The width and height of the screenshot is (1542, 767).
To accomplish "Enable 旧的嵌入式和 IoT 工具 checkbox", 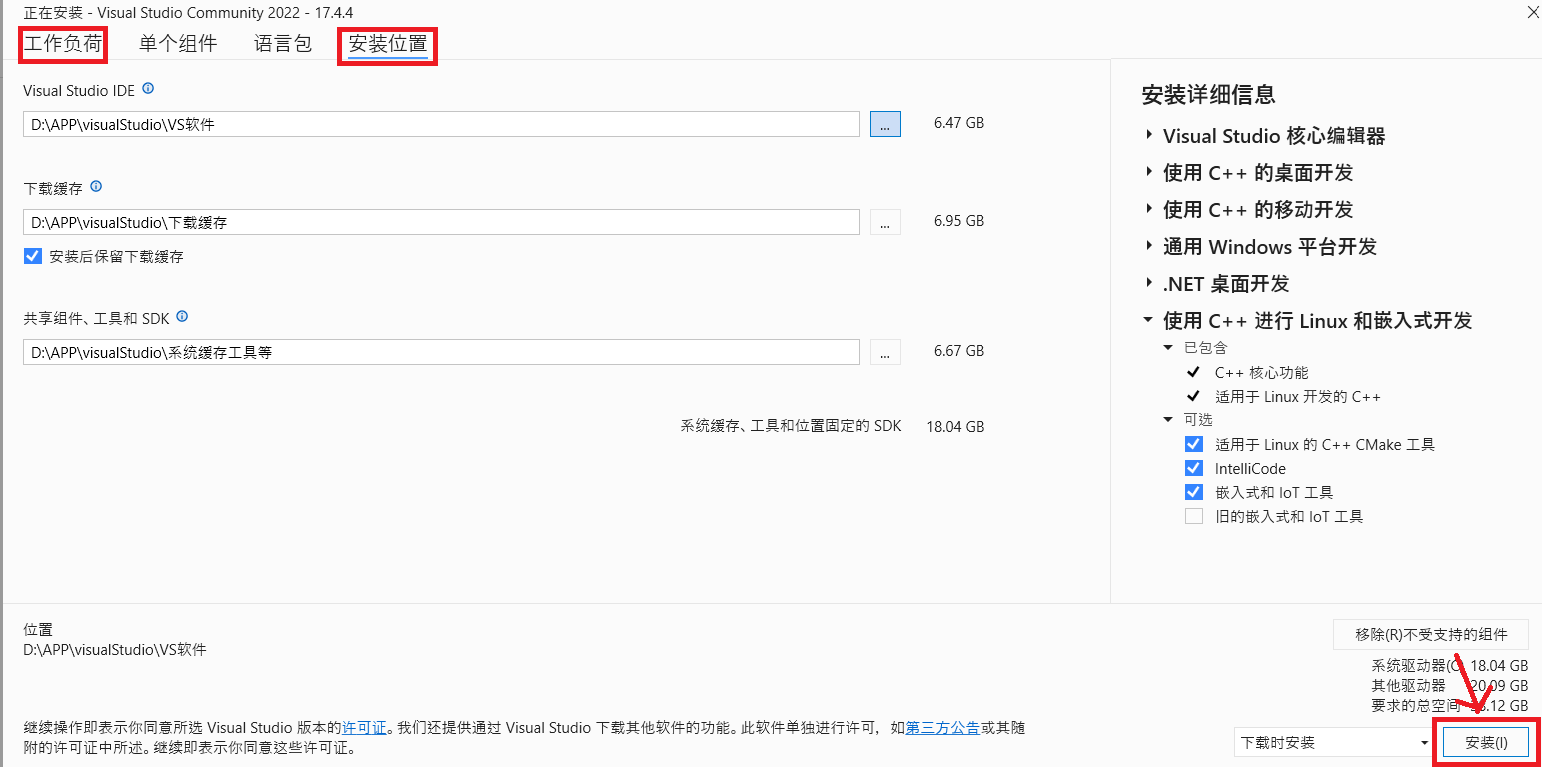I will tap(1194, 516).
